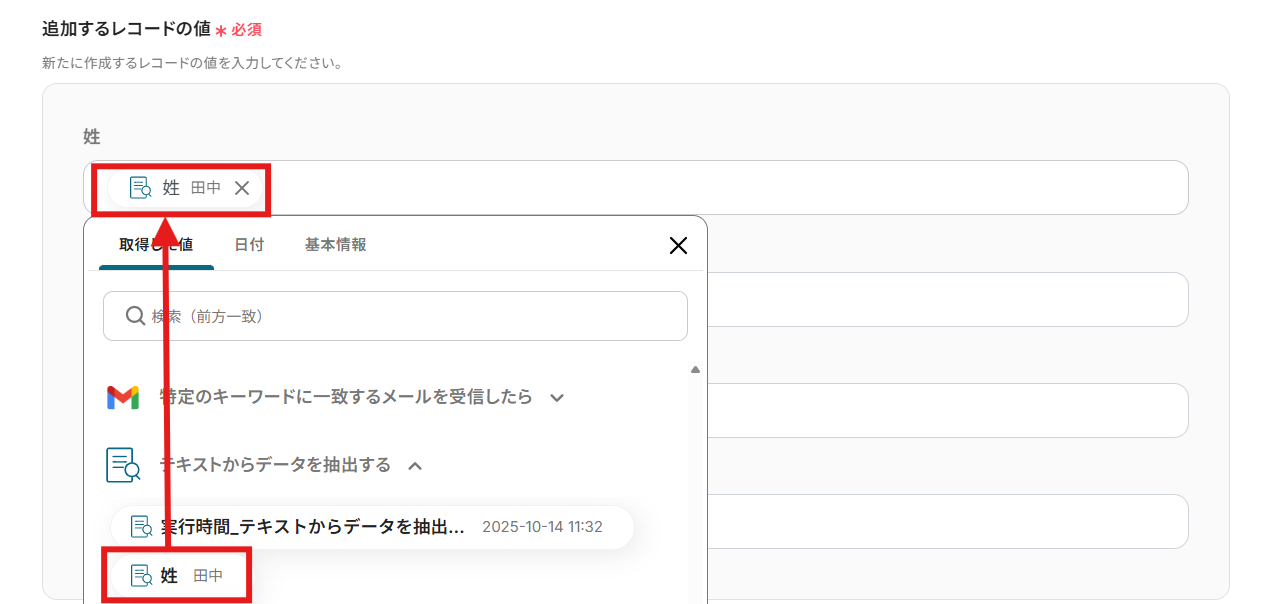The height and width of the screenshot is (604, 1263).
Task: Expand the Gmail trigger section chevron
Action: [x=557, y=398]
